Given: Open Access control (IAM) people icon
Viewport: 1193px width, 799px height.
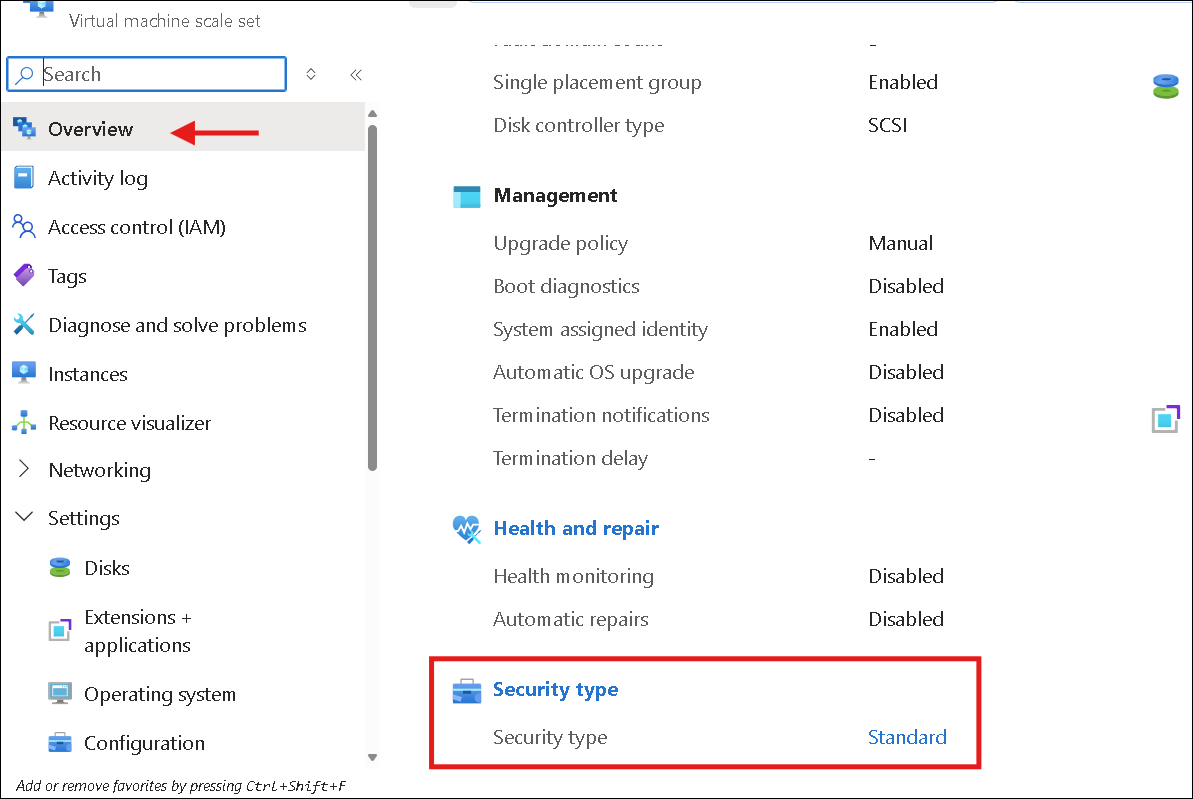Looking at the screenshot, I should click(x=24, y=226).
